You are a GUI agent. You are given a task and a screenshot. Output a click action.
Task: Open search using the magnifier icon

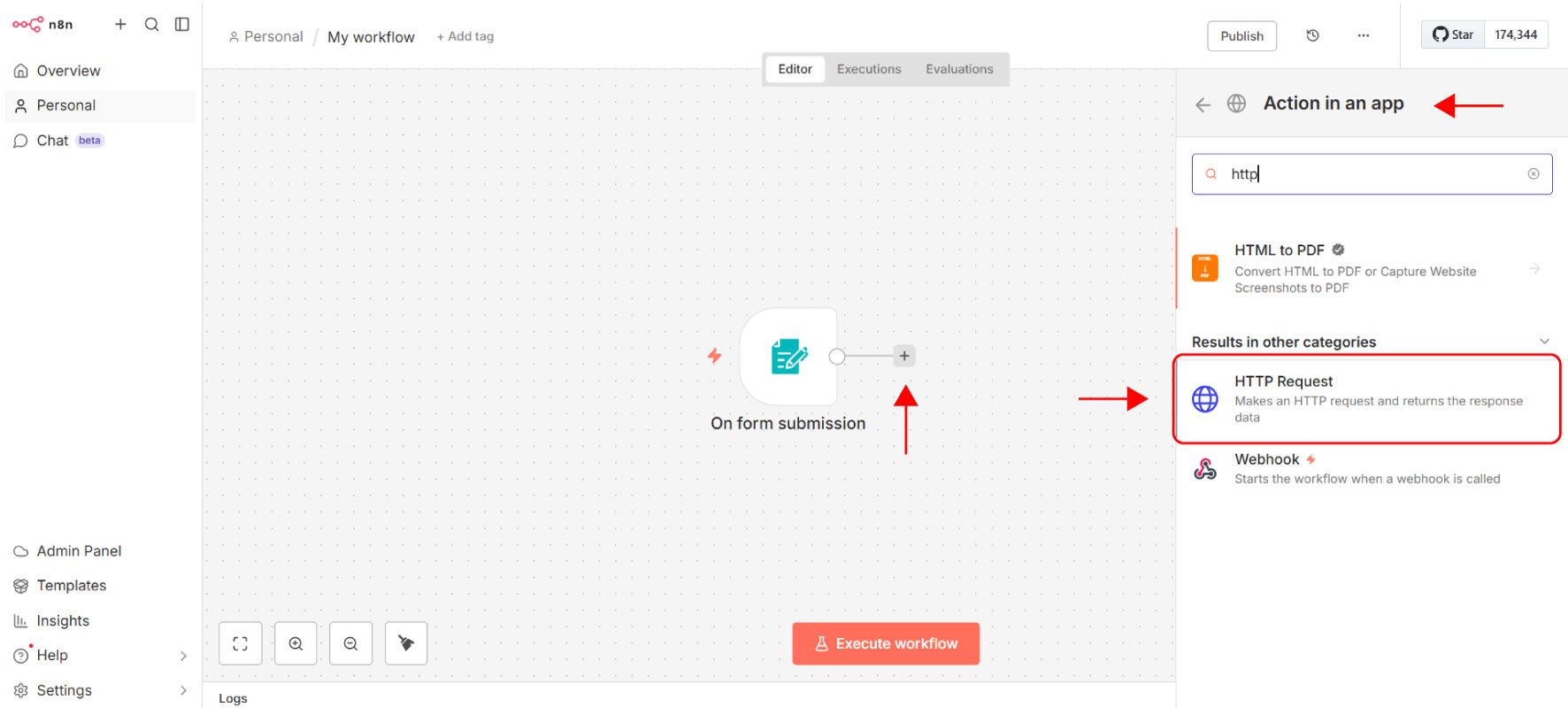tap(151, 24)
